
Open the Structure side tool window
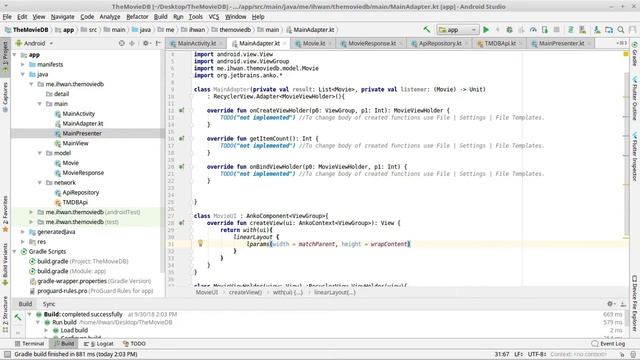(5, 313)
